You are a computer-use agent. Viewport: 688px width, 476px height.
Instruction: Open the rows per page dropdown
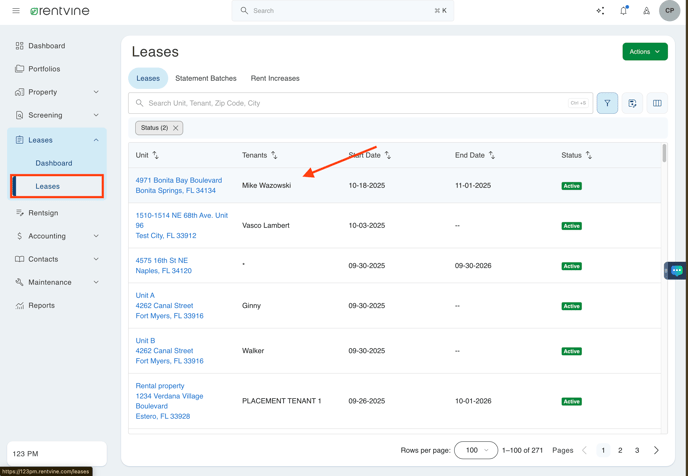coord(475,450)
